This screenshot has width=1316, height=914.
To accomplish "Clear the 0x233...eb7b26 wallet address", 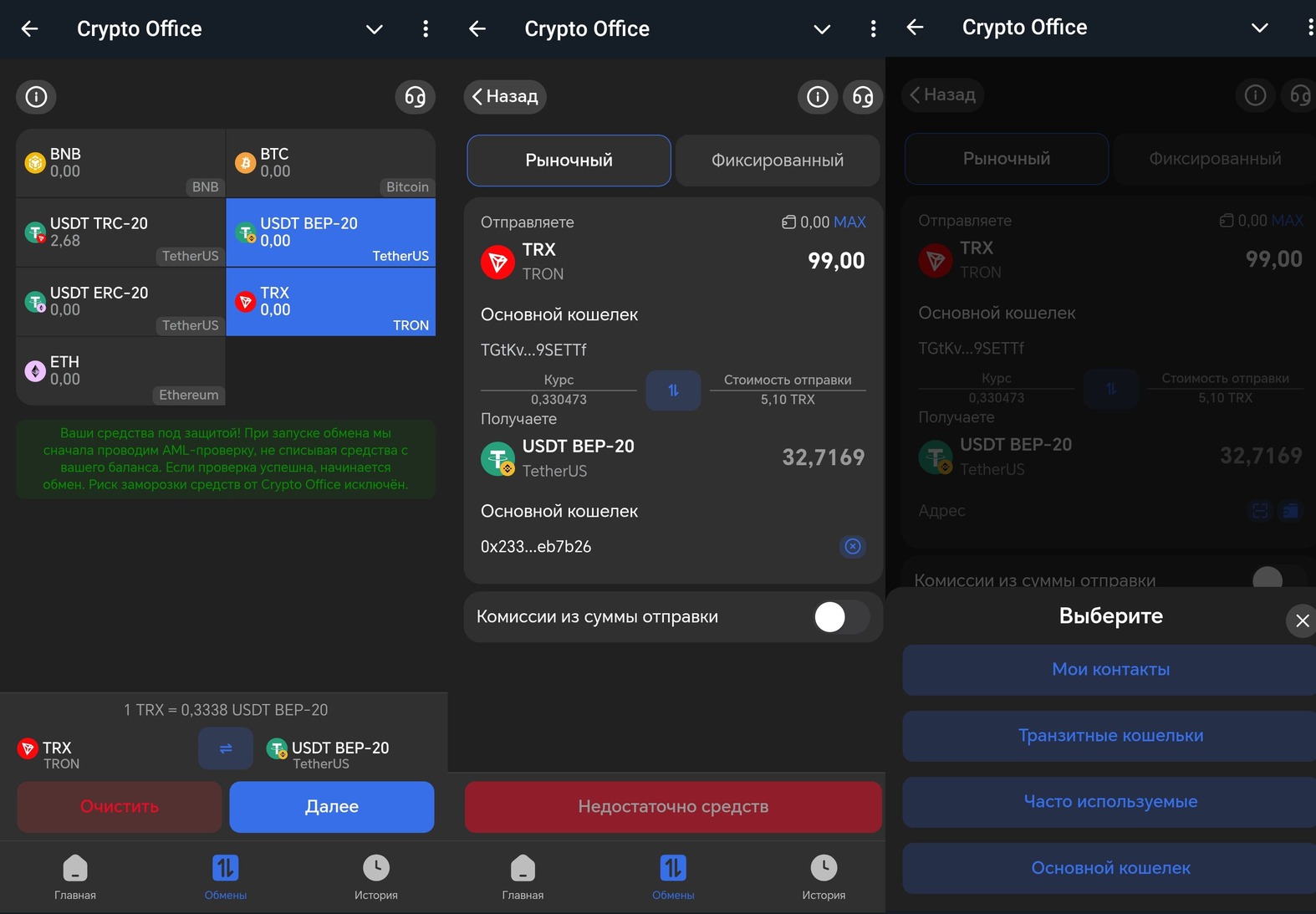I will [x=852, y=546].
